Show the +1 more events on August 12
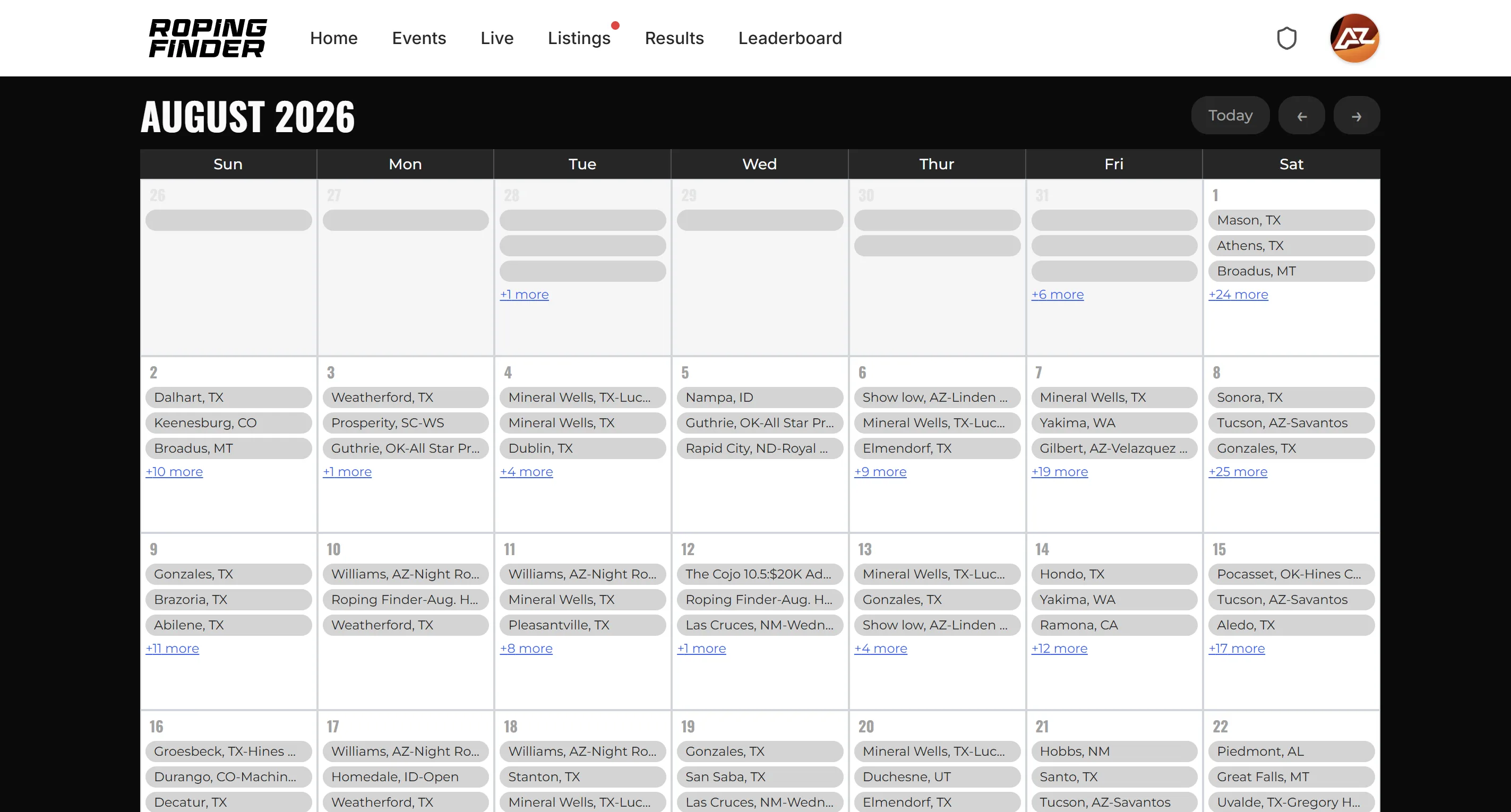The width and height of the screenshot is (1511, 812). 701,649
